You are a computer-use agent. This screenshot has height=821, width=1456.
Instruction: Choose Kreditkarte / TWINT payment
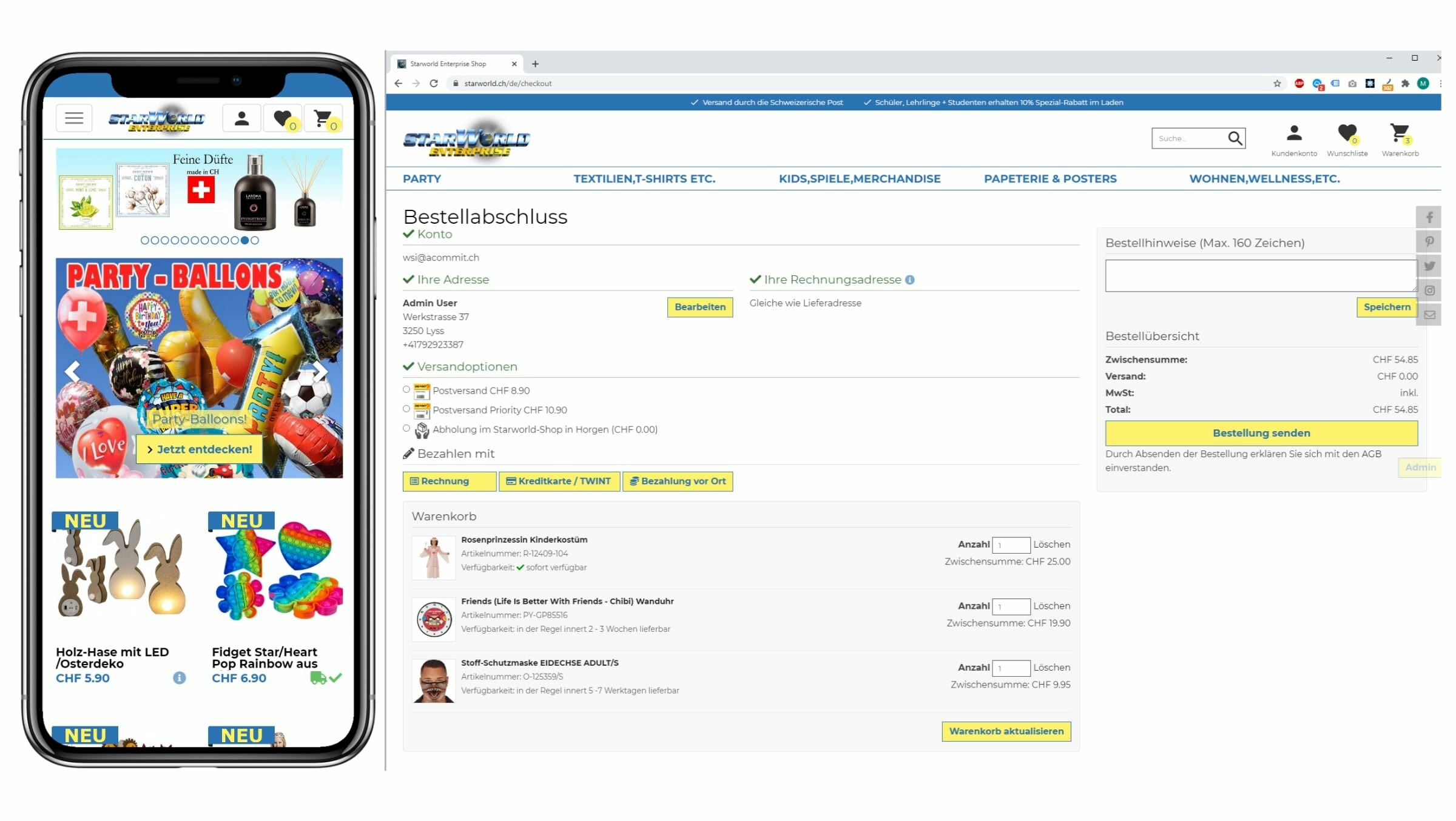point(559,481)
